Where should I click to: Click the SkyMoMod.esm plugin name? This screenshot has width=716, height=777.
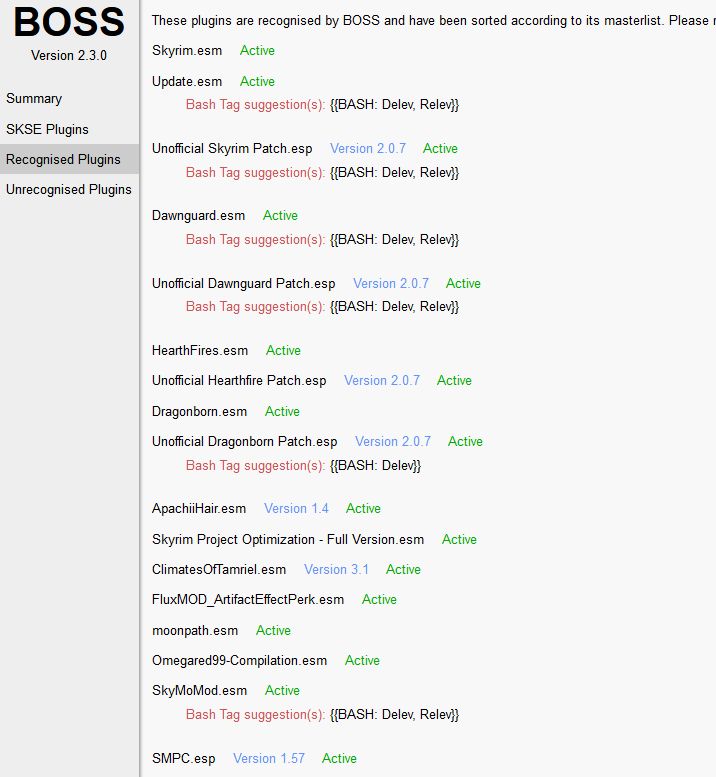199,690
